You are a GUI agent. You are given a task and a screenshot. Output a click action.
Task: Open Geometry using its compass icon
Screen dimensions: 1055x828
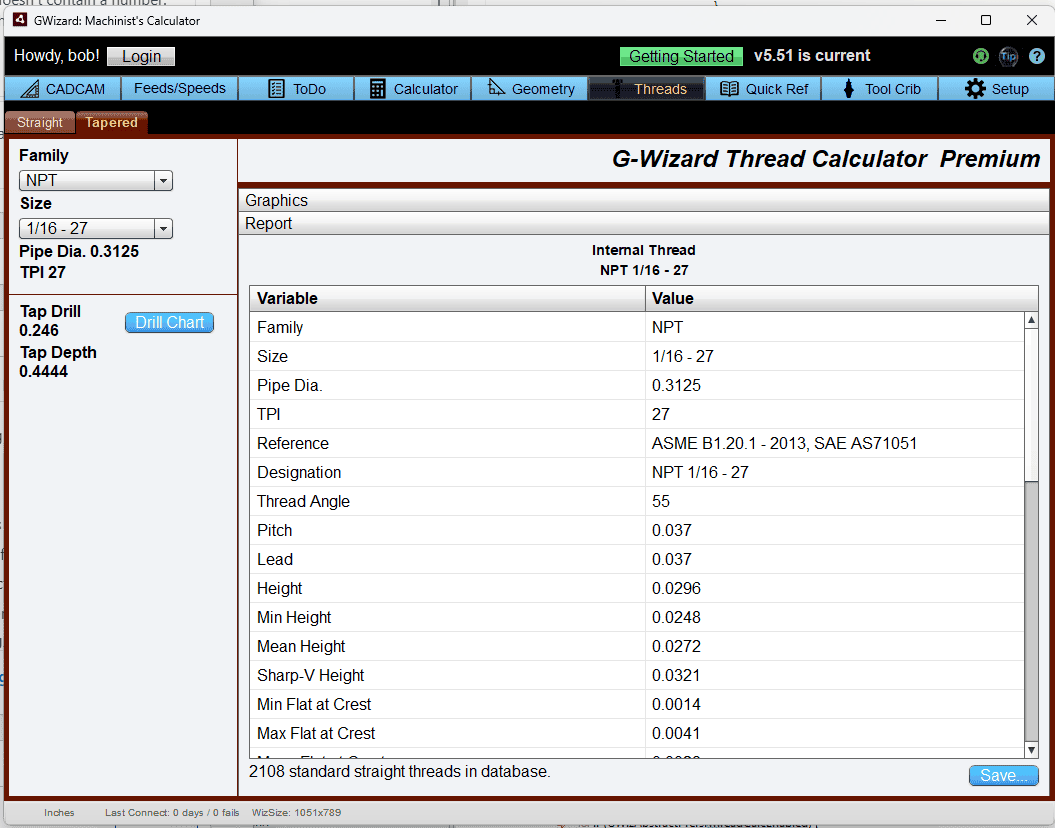497,88
